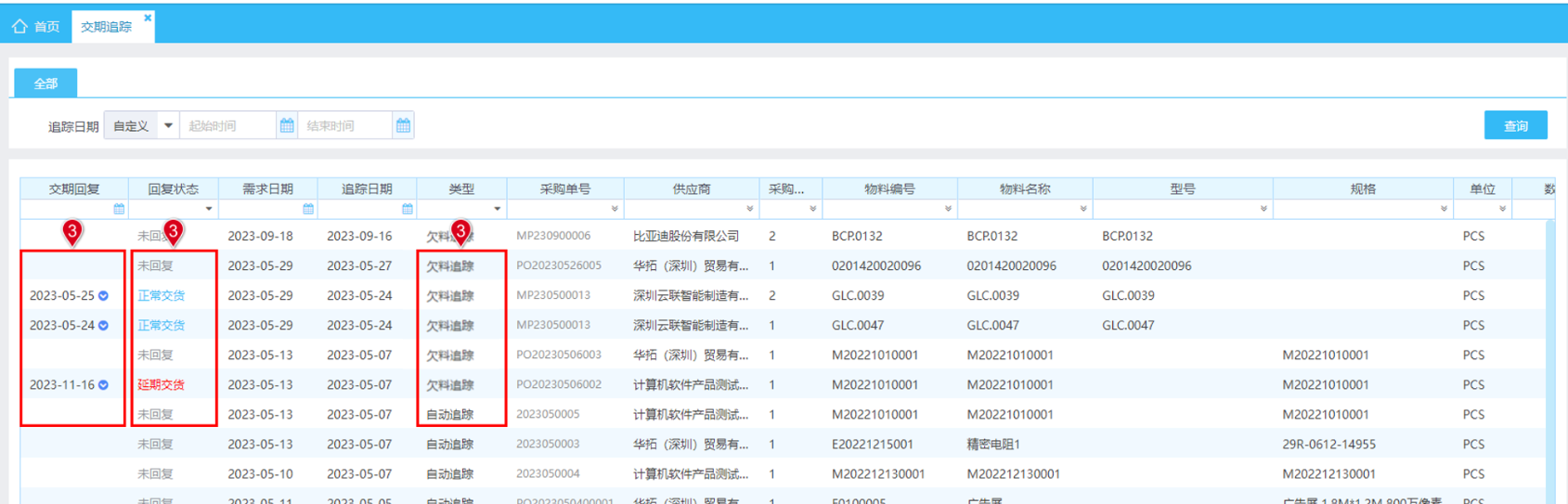Open calendar filter under 需求日期 column
Screen dimensions: 1568x504
308,209
